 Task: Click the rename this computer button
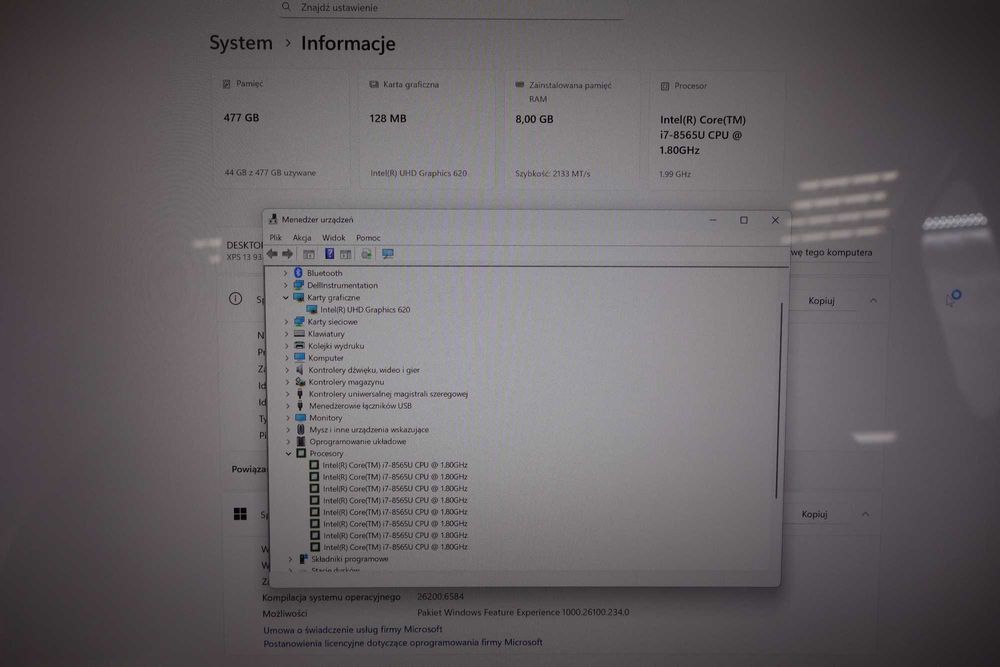tap(831, 253)
